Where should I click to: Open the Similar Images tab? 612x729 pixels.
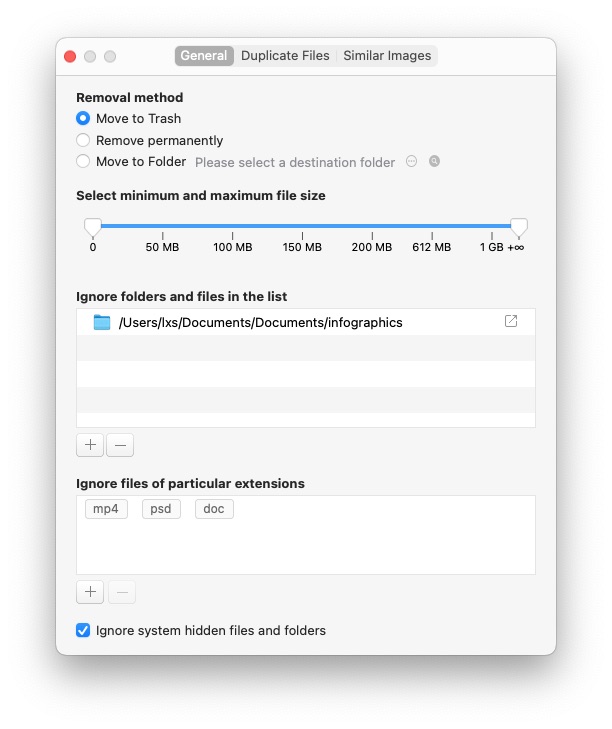(387, 56)
